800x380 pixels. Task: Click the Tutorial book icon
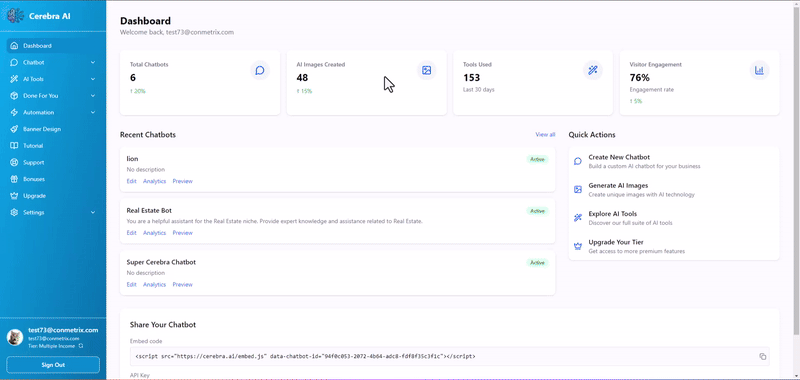[x=14, y=146]
